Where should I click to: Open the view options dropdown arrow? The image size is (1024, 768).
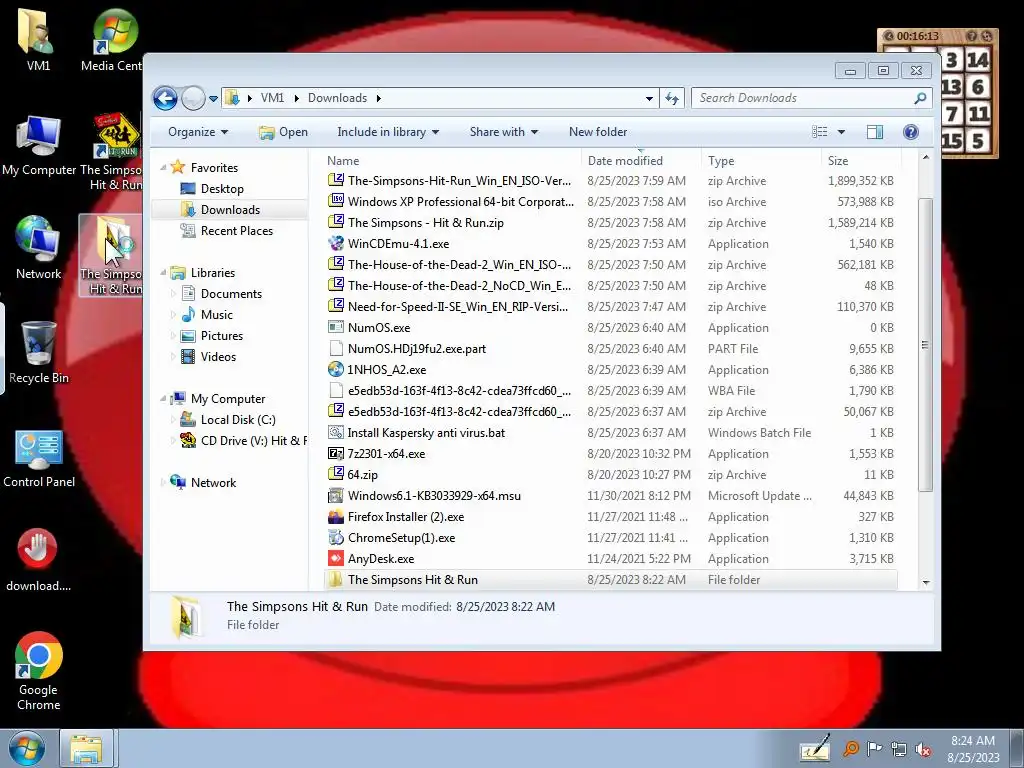pos(841,132)
